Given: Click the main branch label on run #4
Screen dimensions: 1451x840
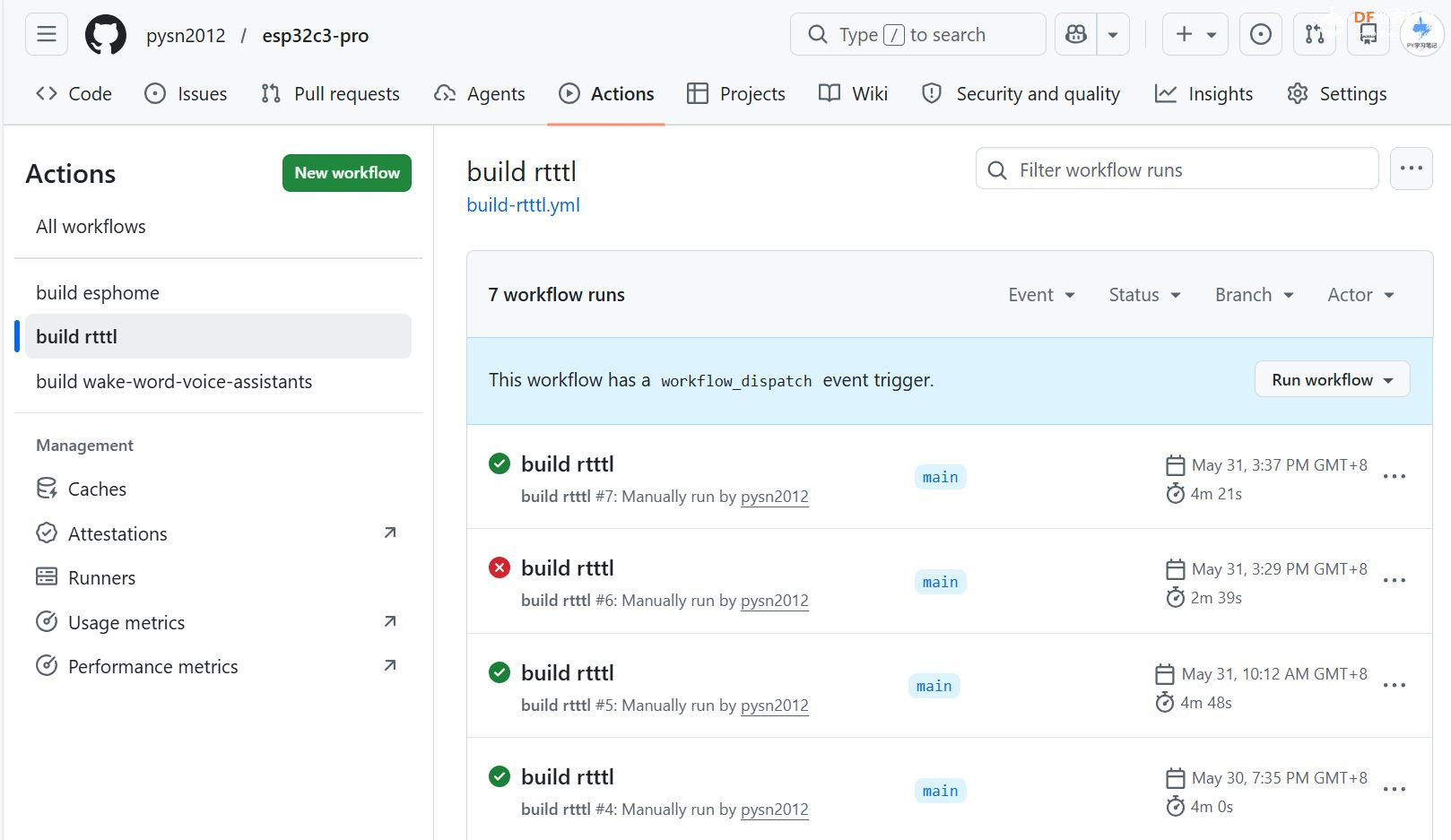Looking at the screenshot, I should 940,792.
